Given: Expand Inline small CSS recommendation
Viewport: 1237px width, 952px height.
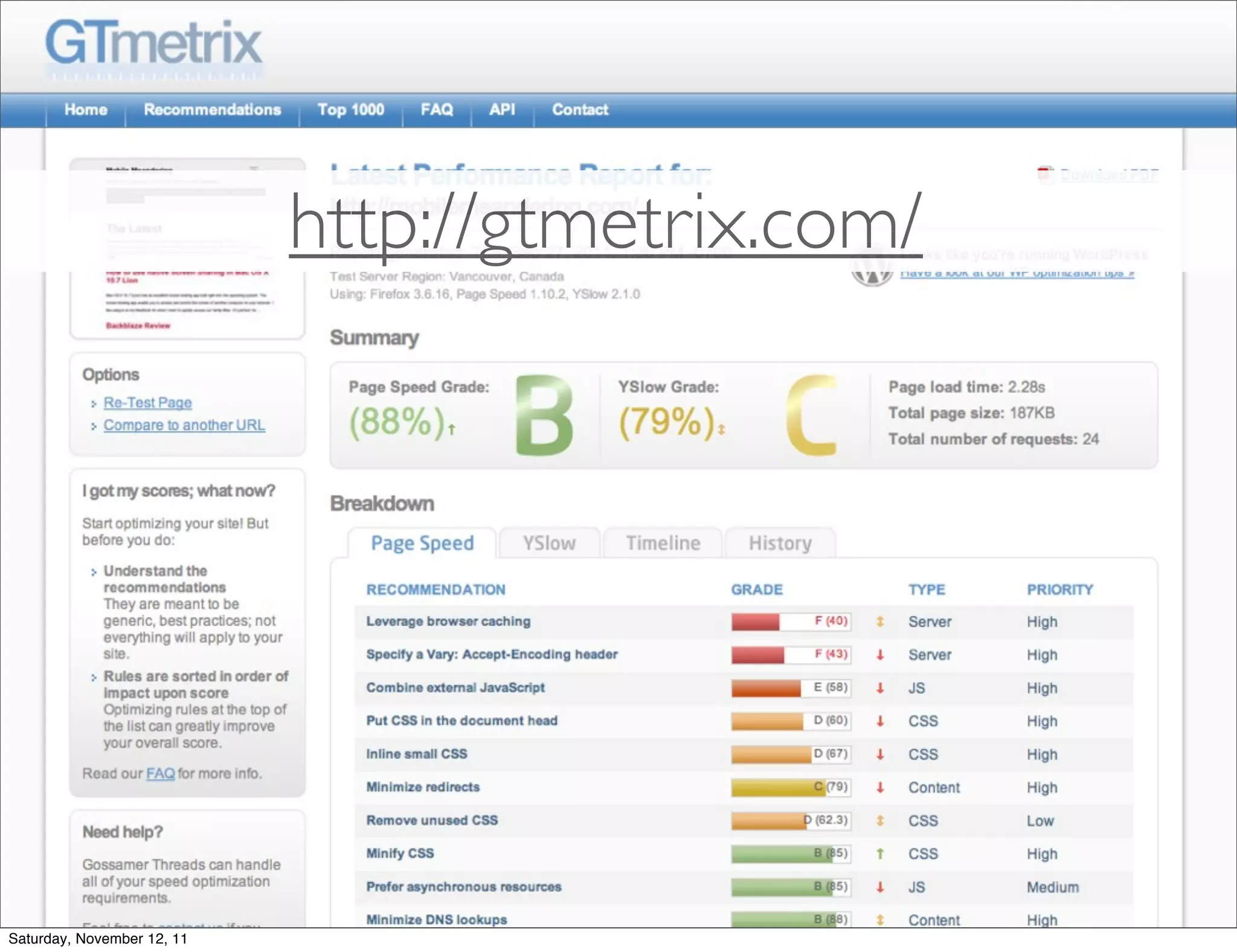Looking at the screenshot, I should pos(417,754).
